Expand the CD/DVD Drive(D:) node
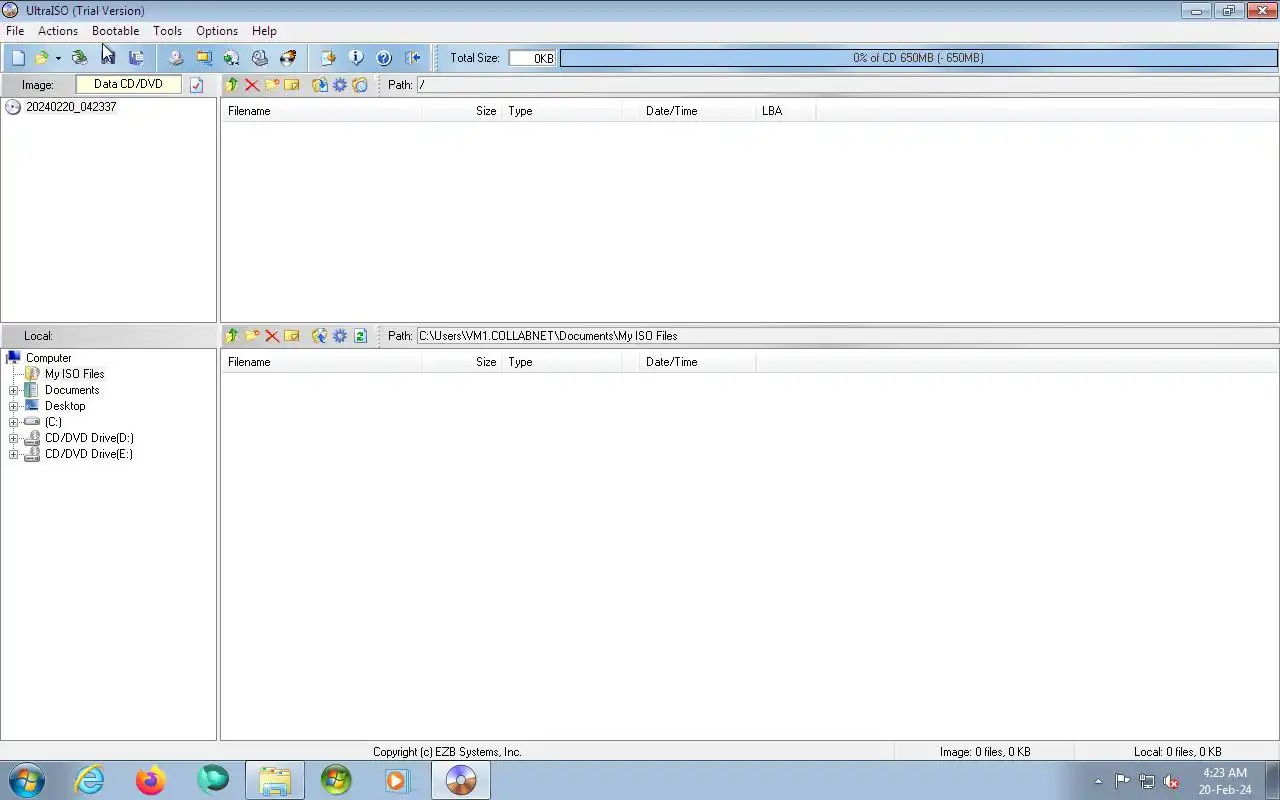This screenshot has height=800, width=1280. coord(14,438)
